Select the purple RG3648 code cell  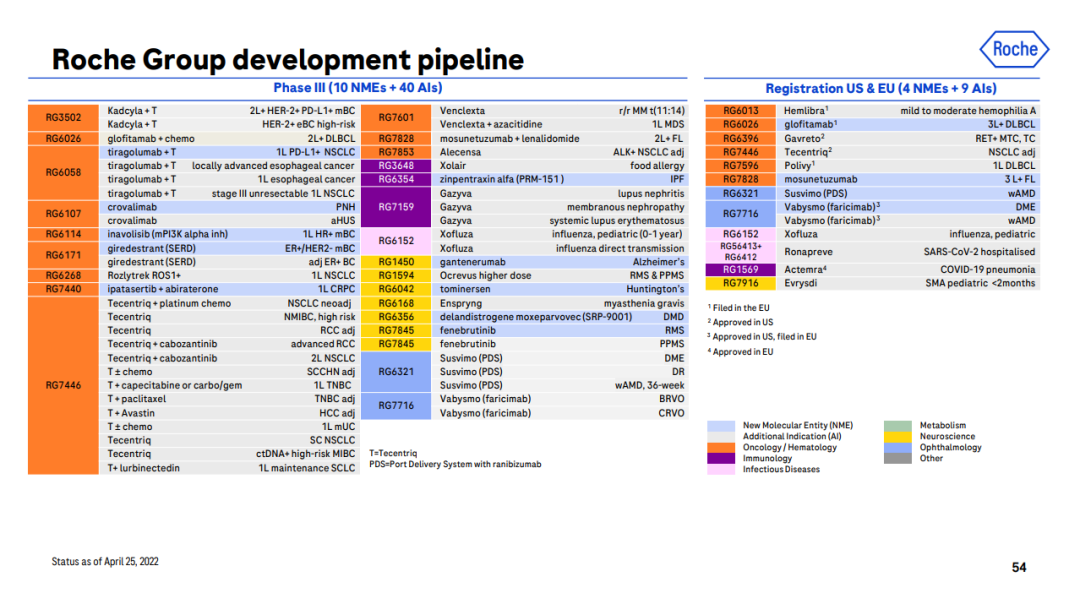(396, 166)
